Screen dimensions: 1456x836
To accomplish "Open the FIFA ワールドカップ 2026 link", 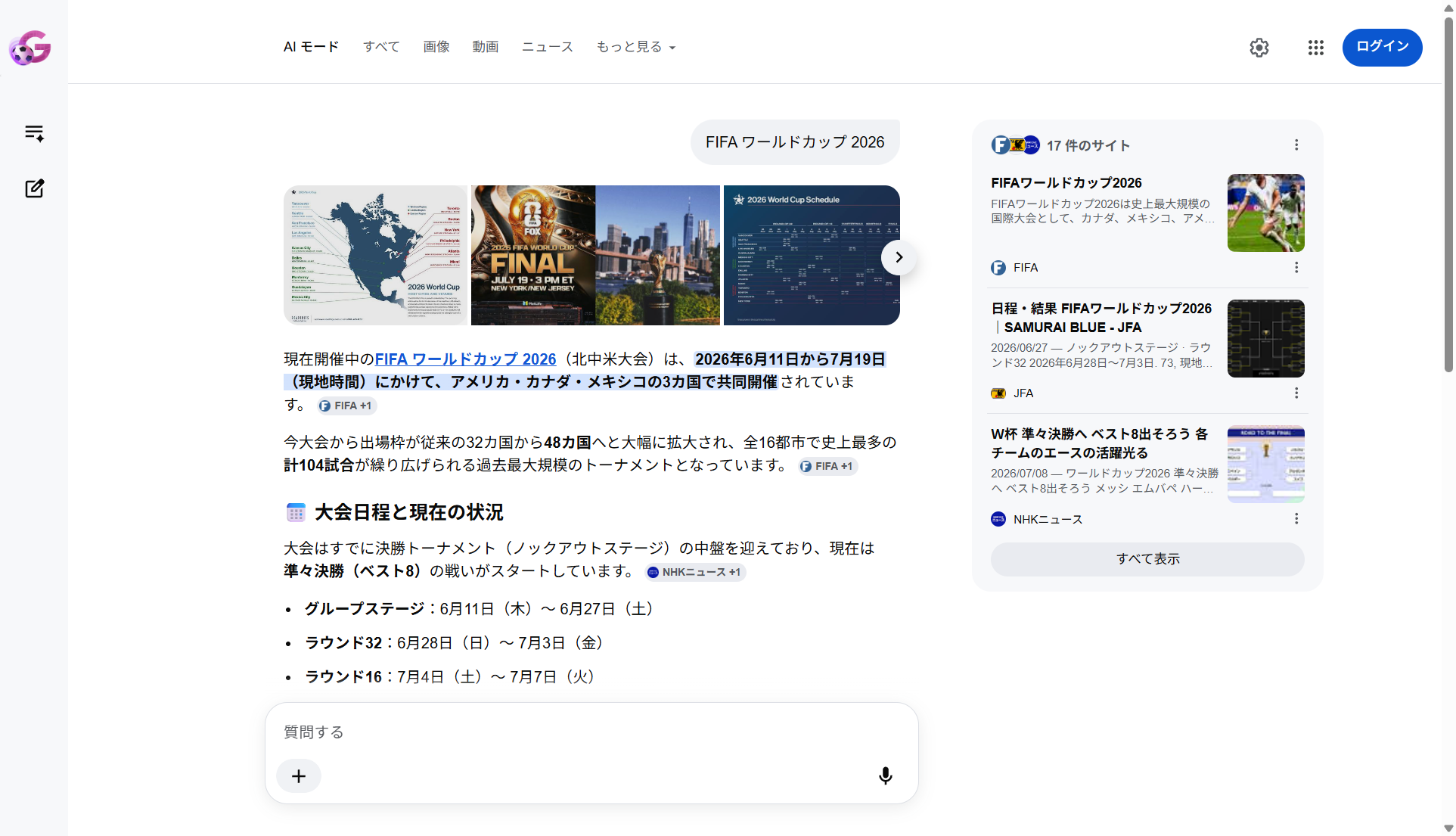I will [465, 359].
